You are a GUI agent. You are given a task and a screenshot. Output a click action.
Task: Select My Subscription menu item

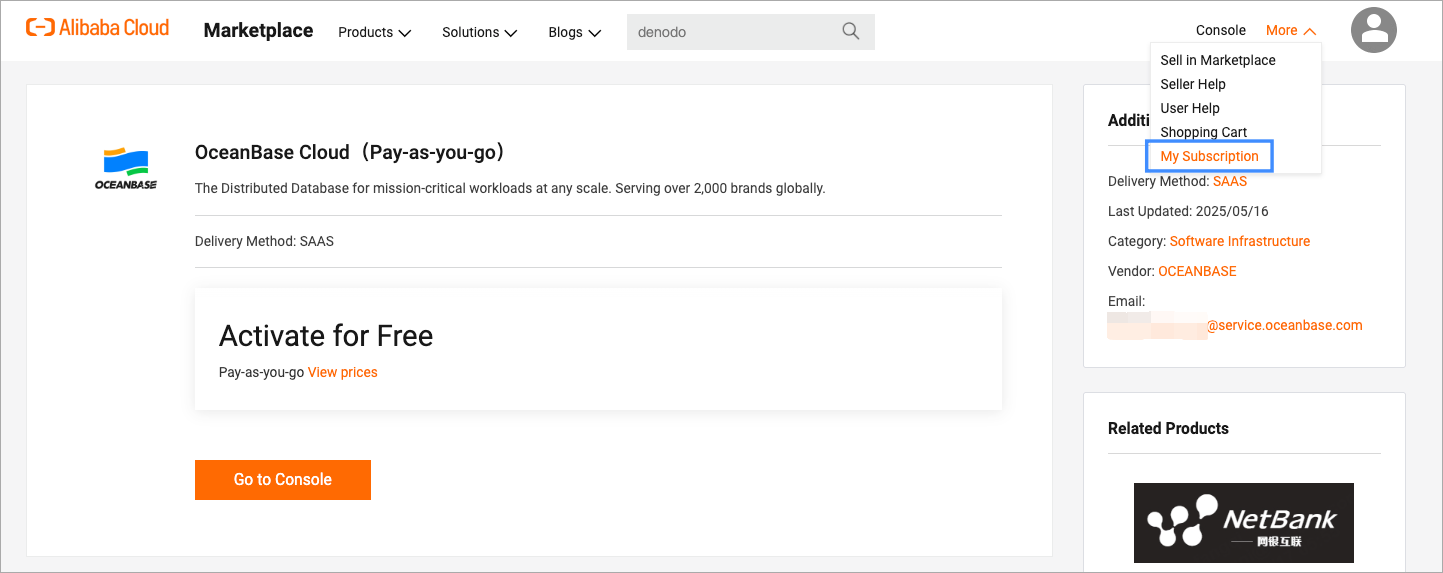click(x=1209, y=156)
